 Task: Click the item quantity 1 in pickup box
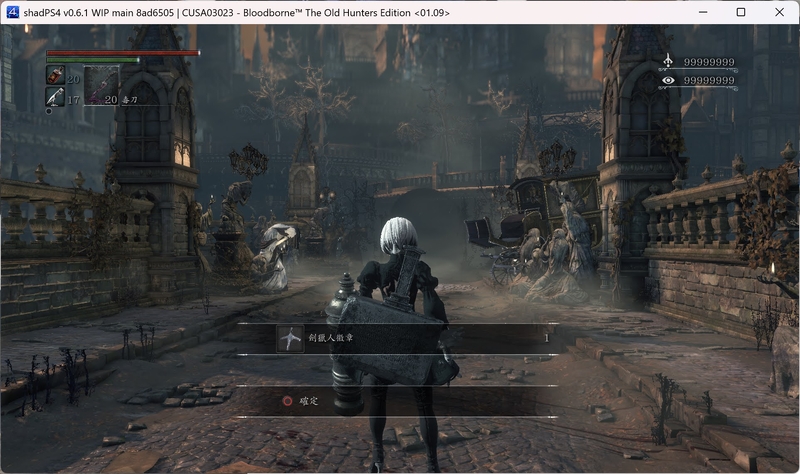(x=546, y=338)
